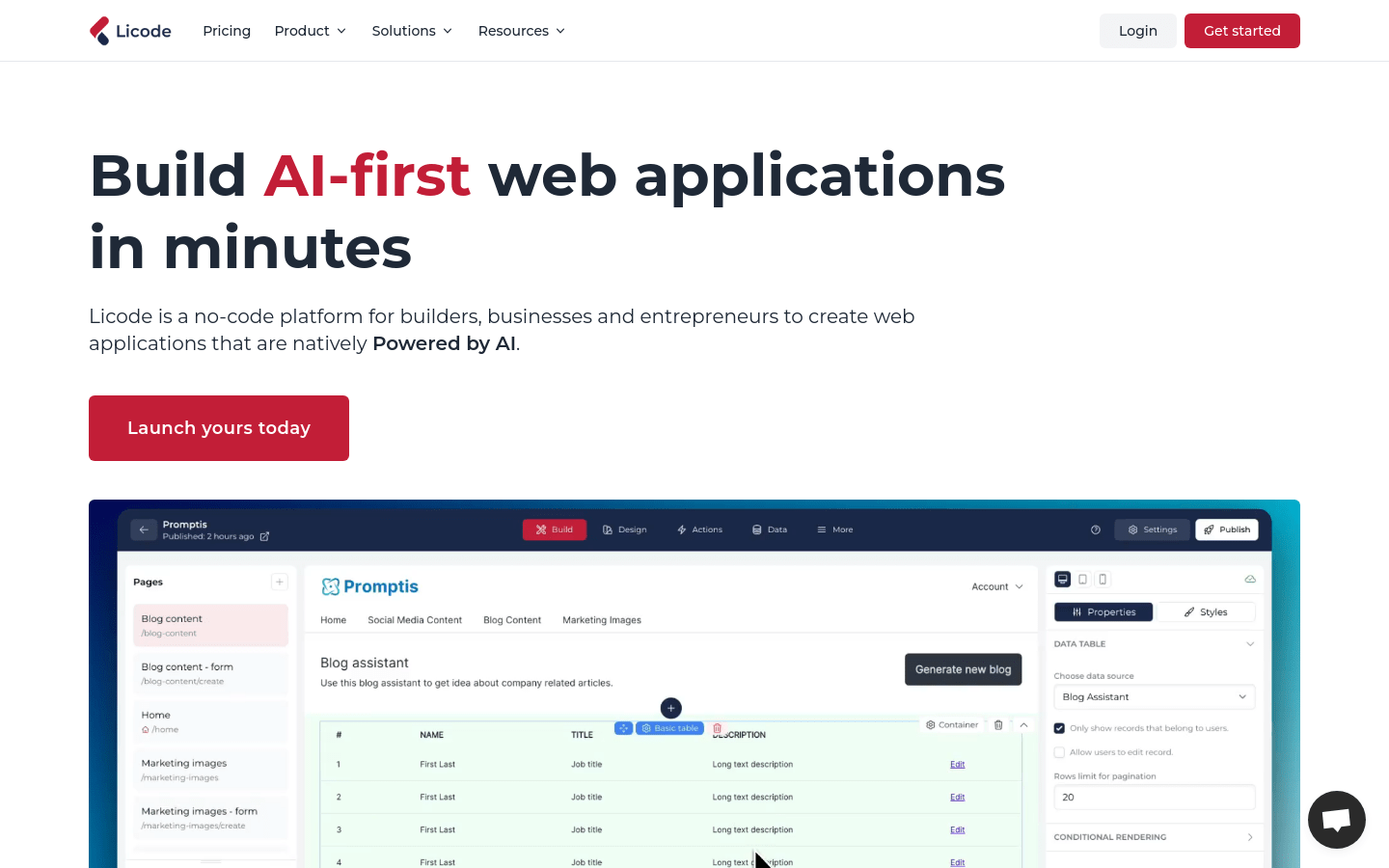Open the Blog Assistant data source dropdown
Viewport: 1389px width, 868px height.
point(1154,697)
